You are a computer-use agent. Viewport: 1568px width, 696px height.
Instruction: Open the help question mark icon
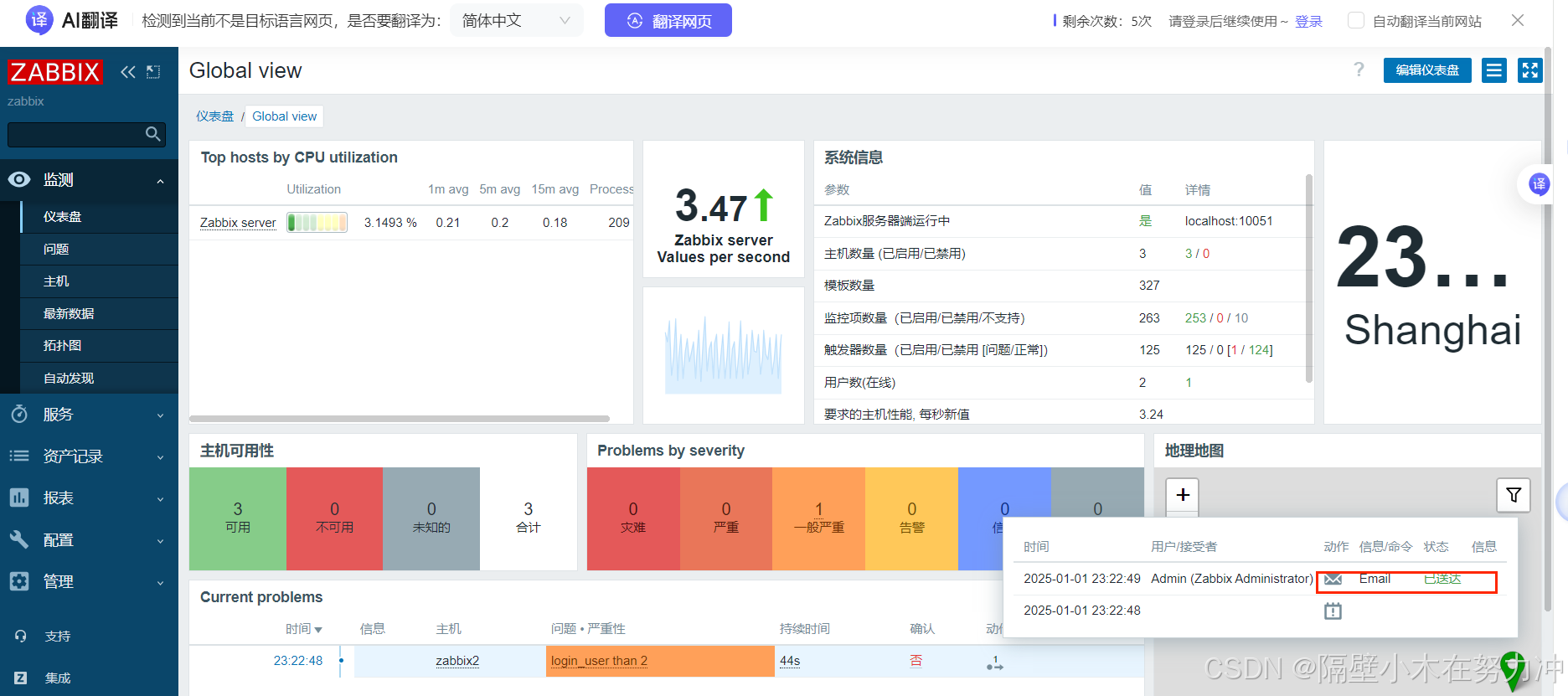point(1359,70)
